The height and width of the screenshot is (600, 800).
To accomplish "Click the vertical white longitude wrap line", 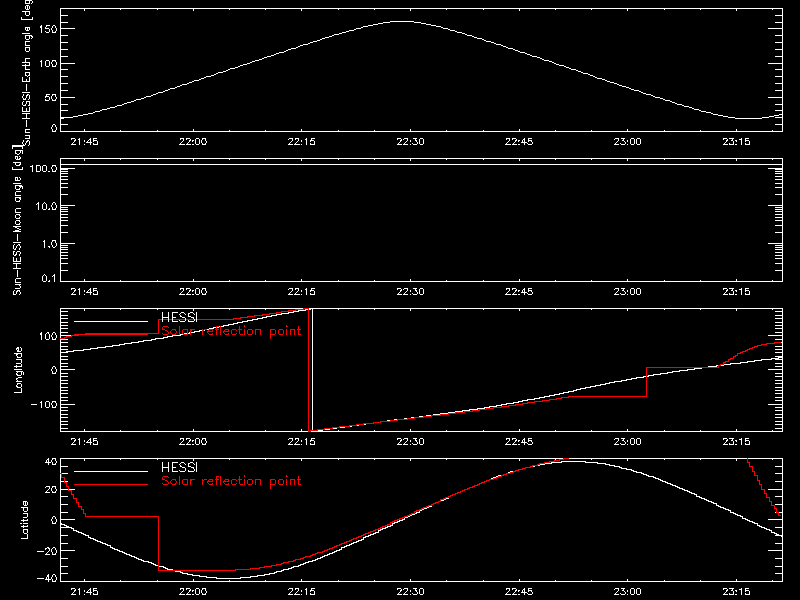I will pyautogui.click(x=312, y=370).
